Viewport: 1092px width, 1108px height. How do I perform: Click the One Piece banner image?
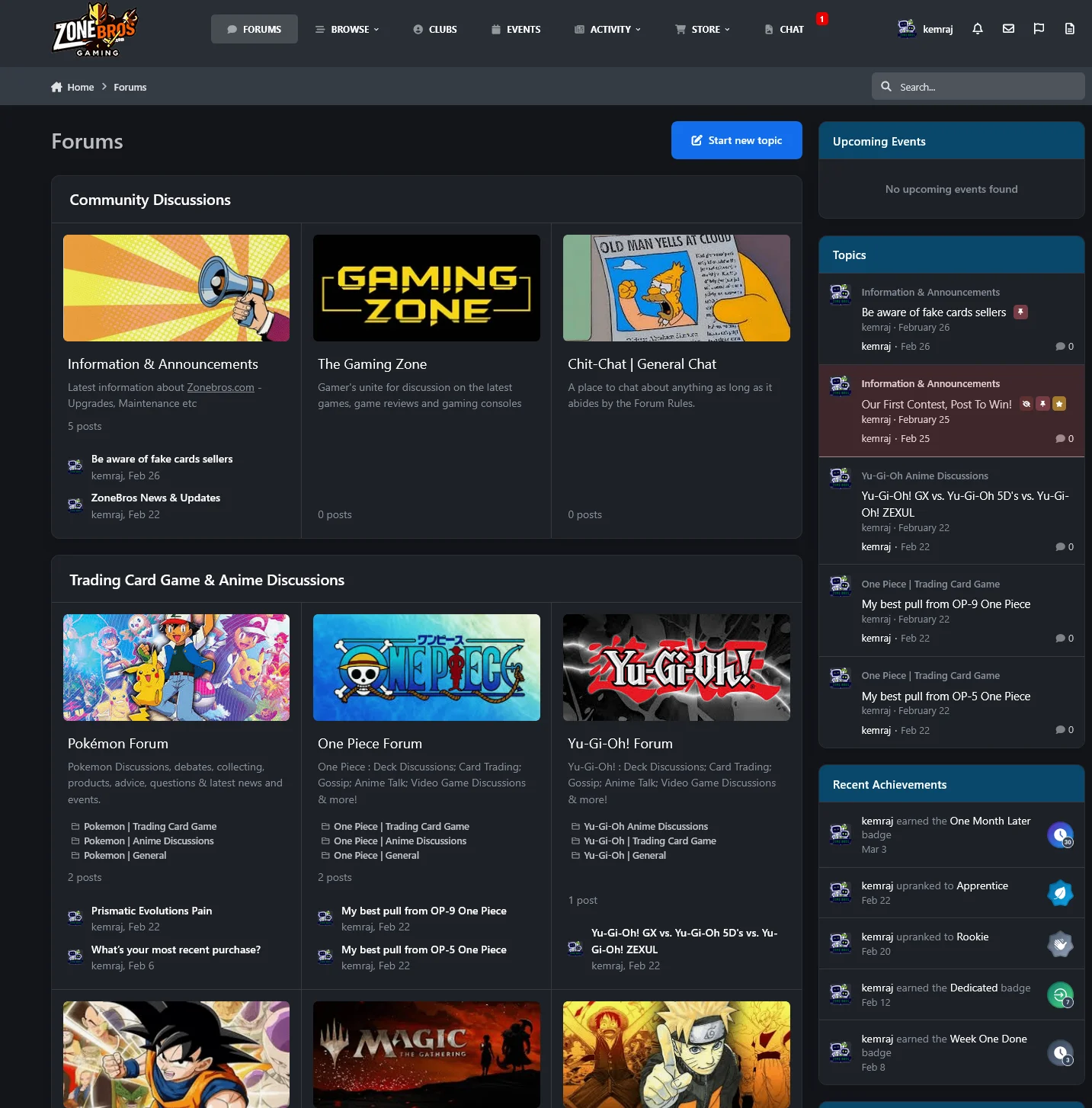point(427,668)
